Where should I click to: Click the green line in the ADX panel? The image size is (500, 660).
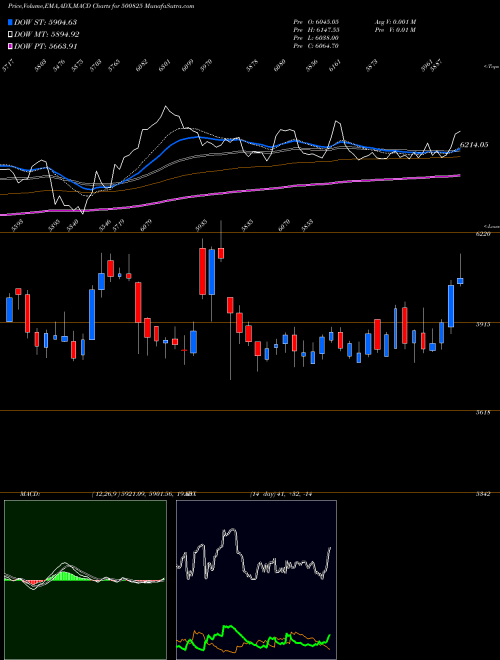230,628
